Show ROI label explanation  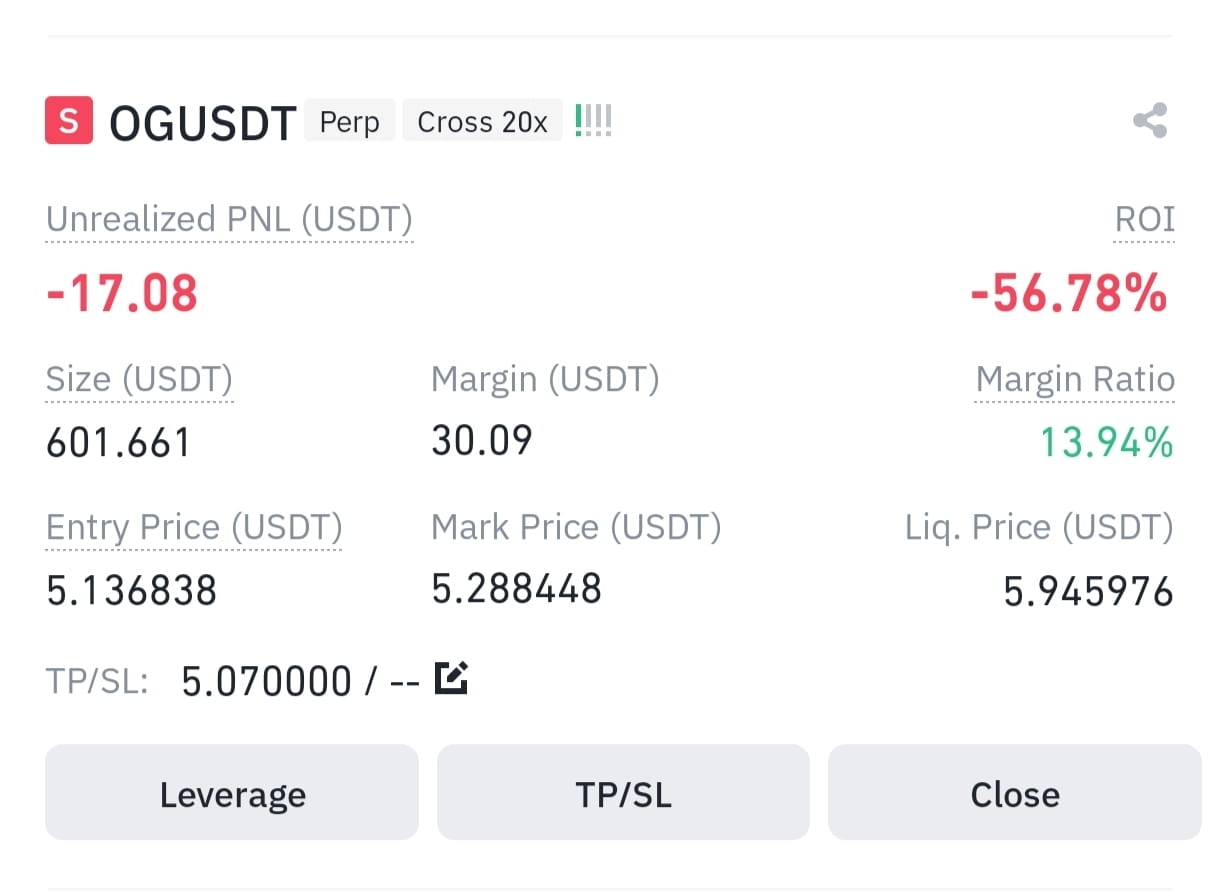click(1145, 220)
